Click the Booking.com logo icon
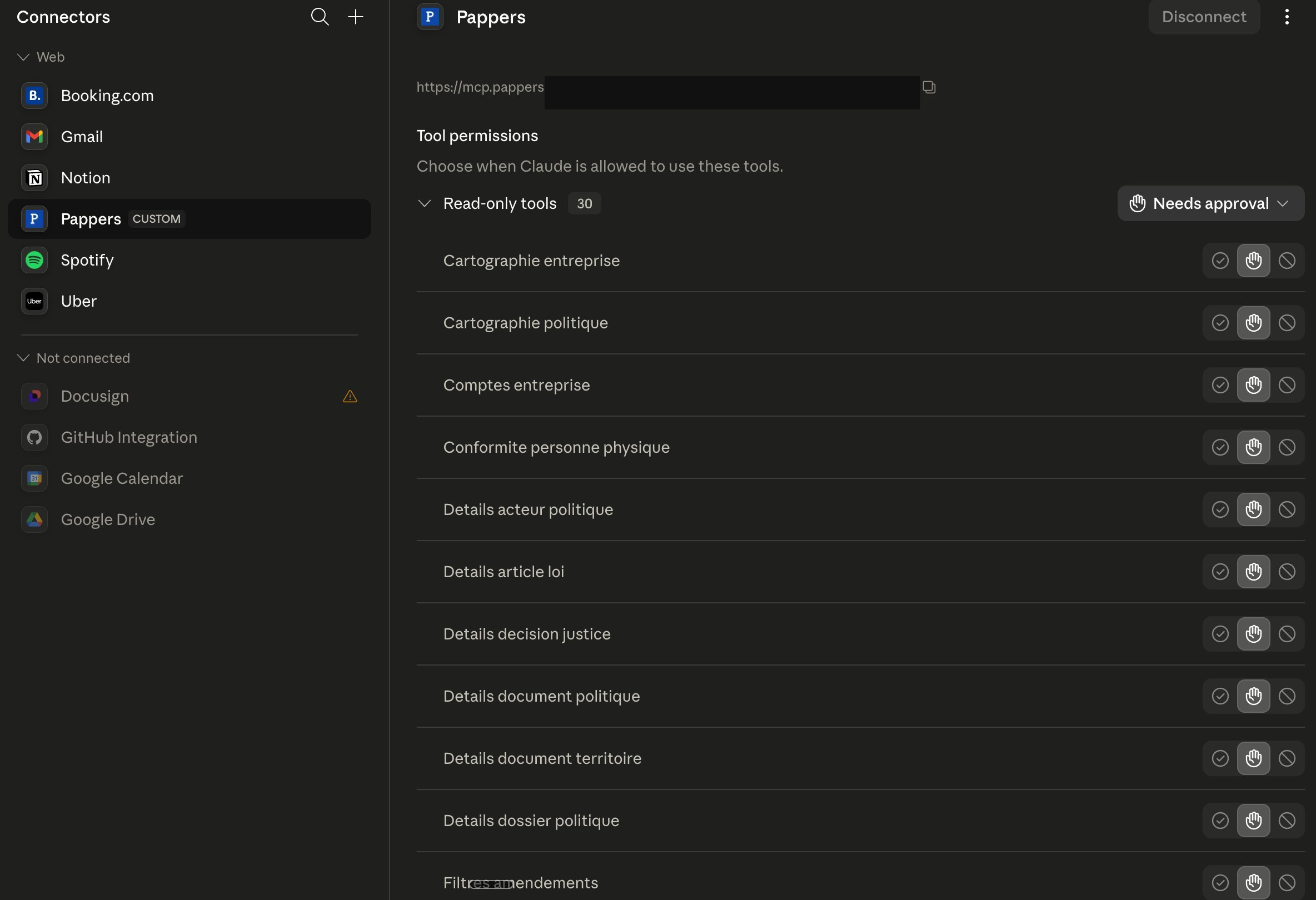Screen dimensions: 1316x900 pos(34,96)
